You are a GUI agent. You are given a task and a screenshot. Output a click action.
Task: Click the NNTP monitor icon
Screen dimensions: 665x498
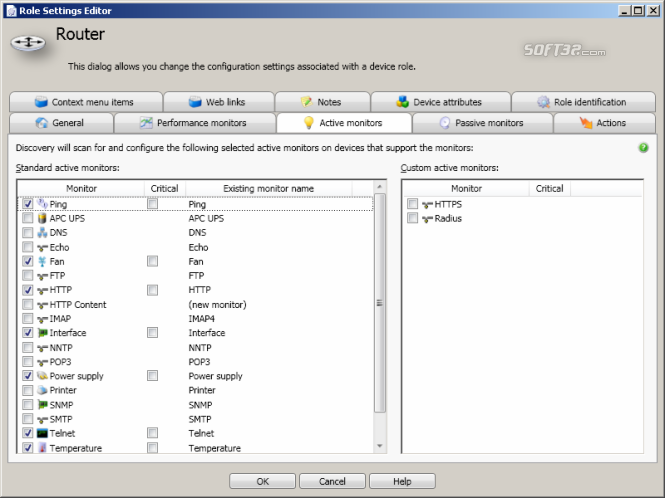click(x=42, y=348)
